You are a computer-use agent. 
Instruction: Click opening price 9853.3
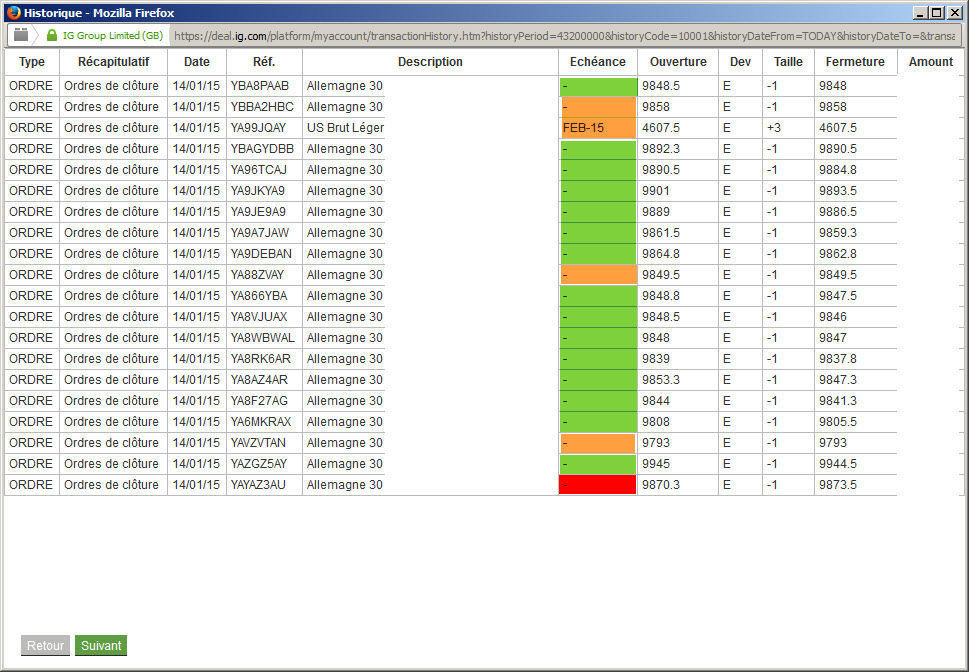point(661,380)
